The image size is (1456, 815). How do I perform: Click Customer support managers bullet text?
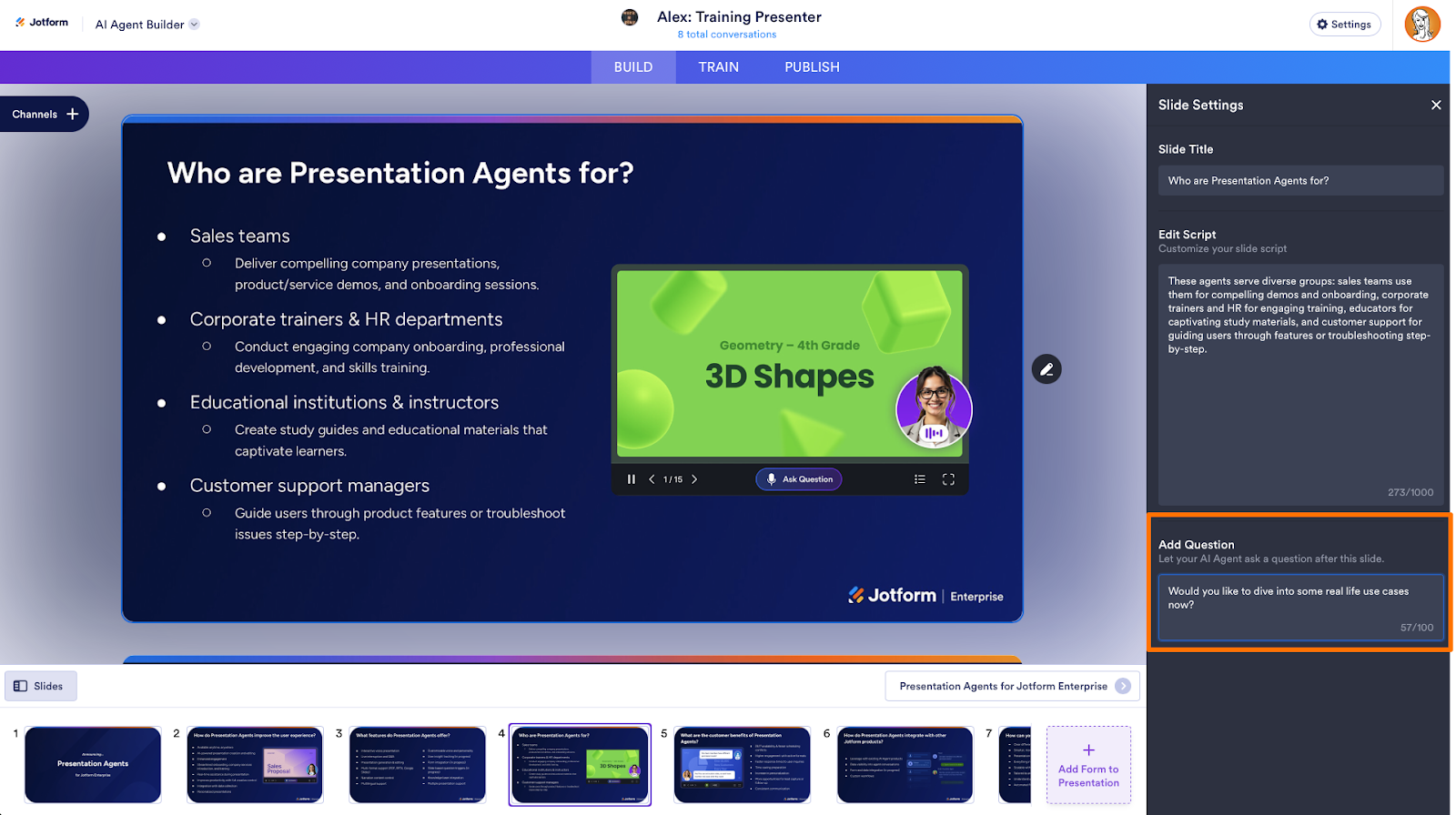coord(309,486)
